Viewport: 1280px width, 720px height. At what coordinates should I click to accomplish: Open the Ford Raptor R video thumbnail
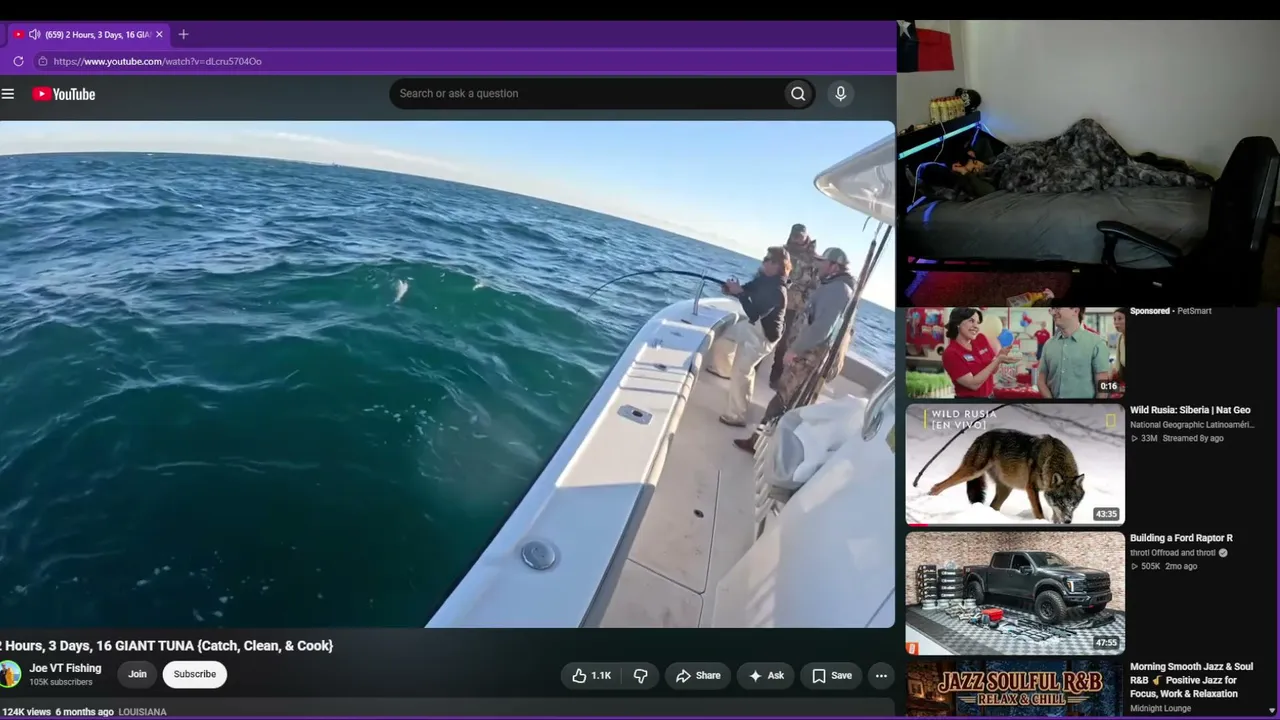point(1015,592)
